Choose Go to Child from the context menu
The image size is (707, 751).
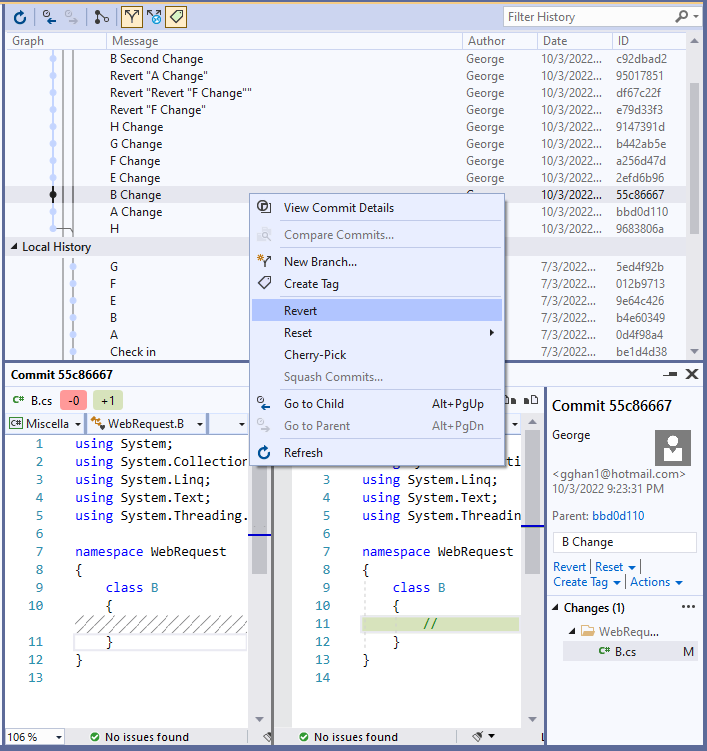coord(376,404)
